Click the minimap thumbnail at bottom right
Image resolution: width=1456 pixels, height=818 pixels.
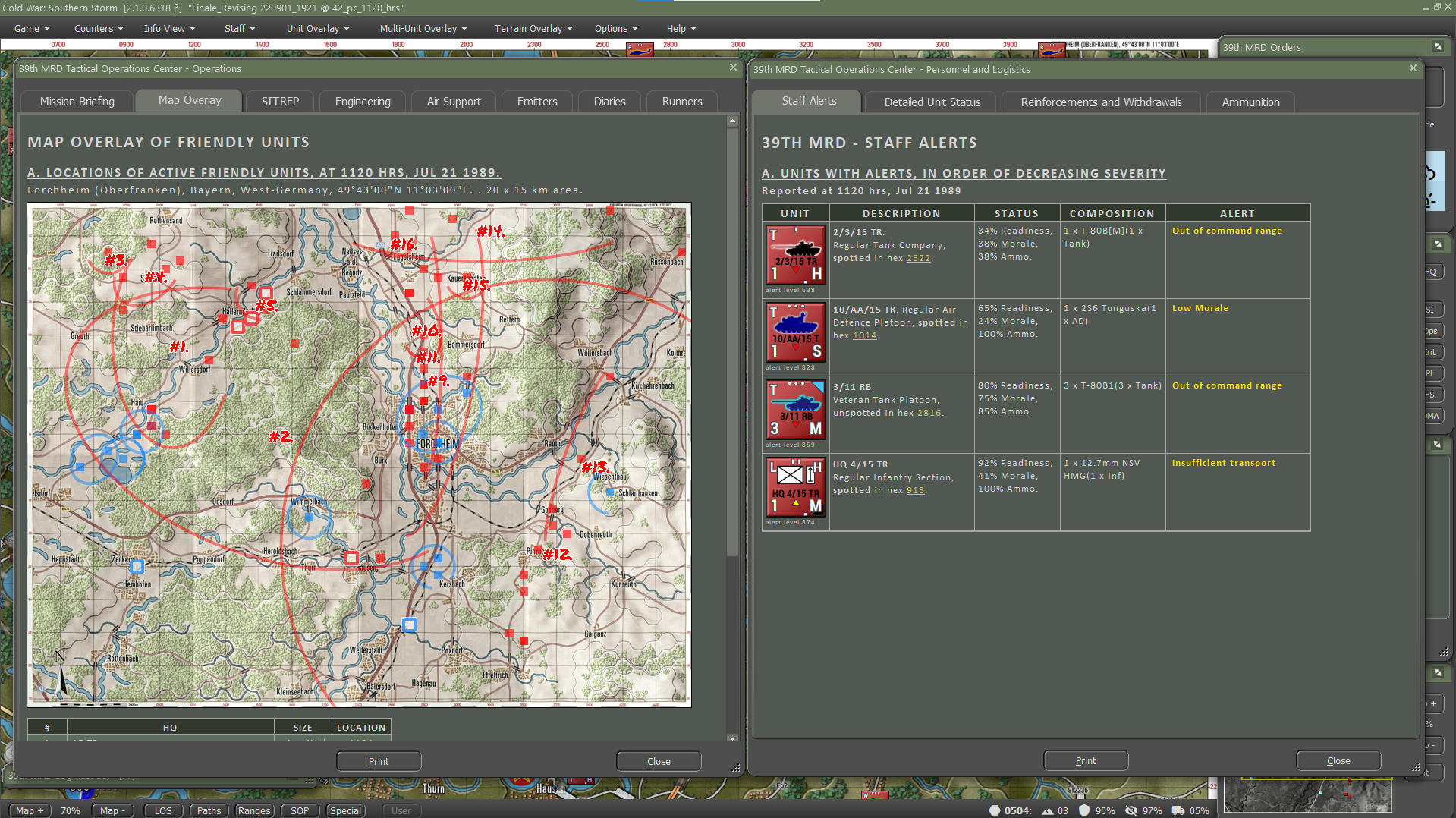[x=1307, y=797]
